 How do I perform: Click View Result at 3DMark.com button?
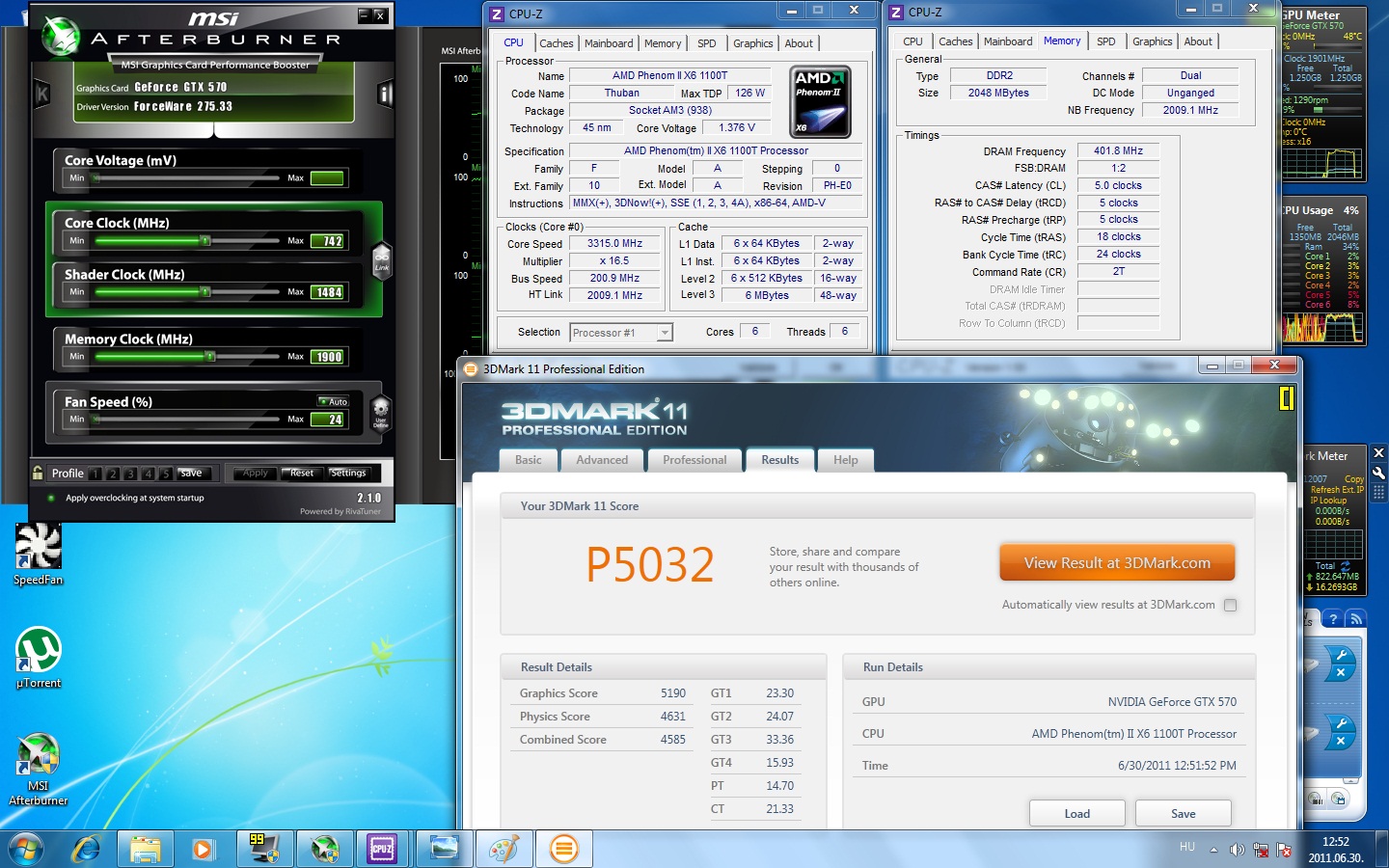click(x=1117, y=562)
